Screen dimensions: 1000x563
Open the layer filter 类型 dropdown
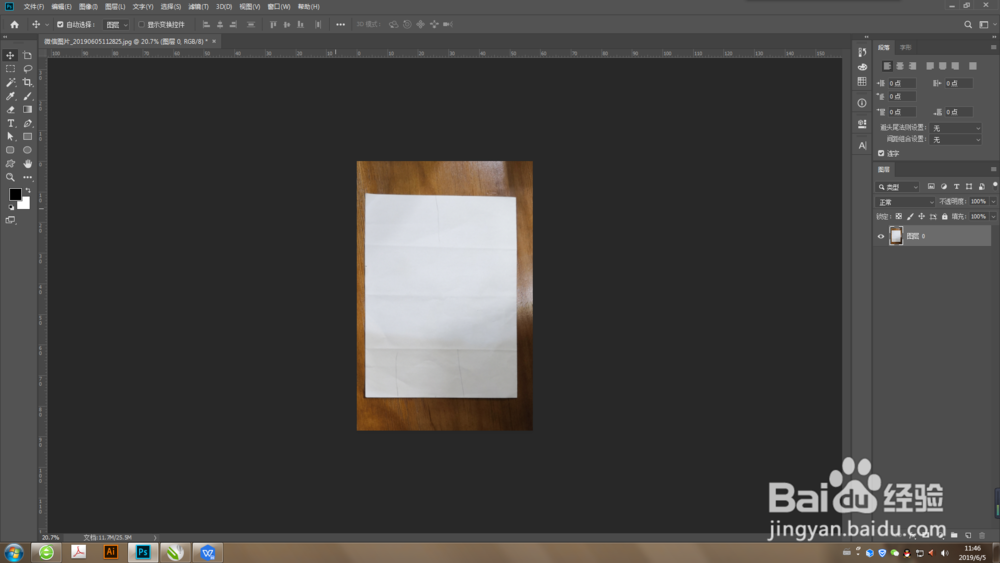click(898, 187)
